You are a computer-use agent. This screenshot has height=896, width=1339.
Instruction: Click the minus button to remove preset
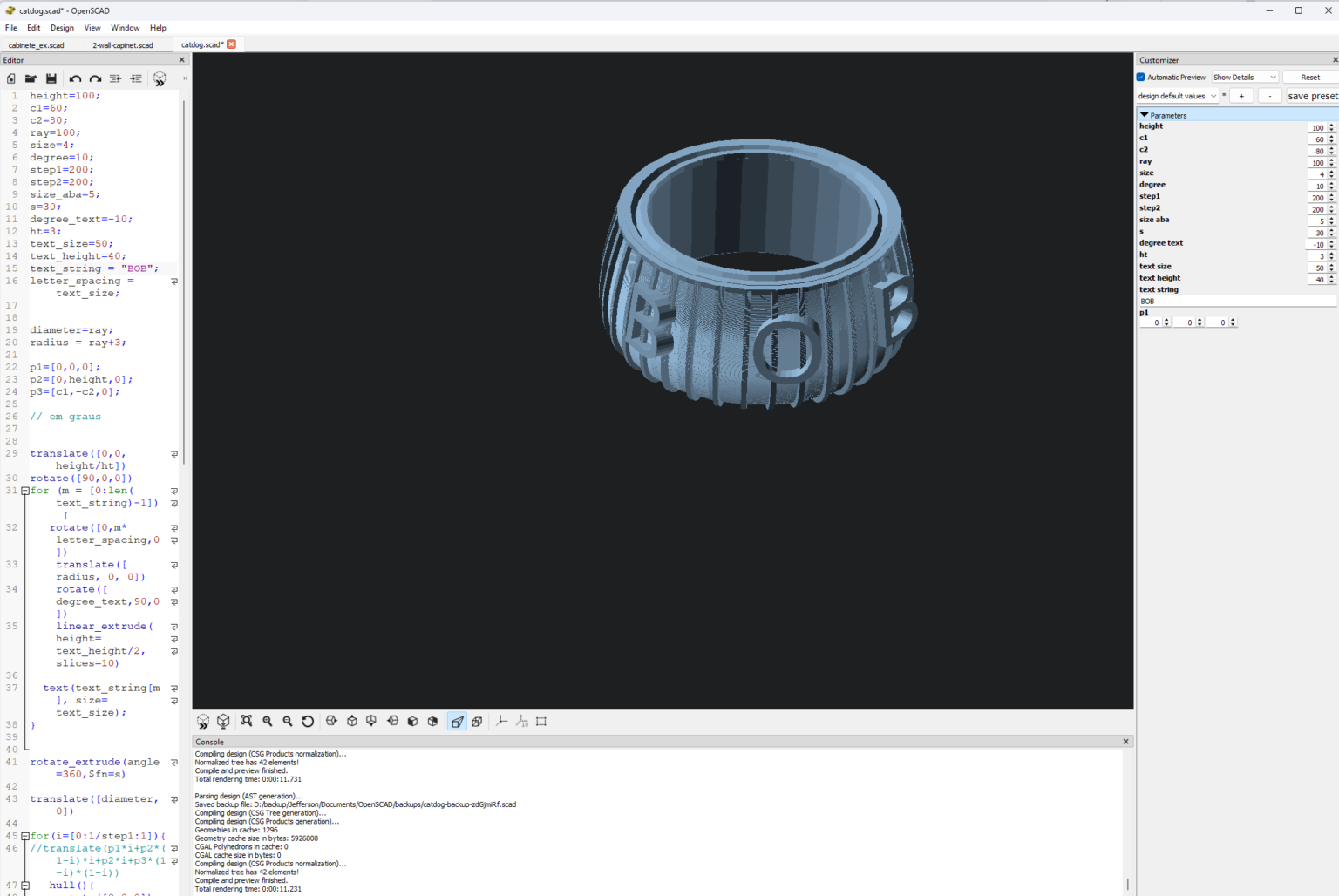(x=1270, y=96)
